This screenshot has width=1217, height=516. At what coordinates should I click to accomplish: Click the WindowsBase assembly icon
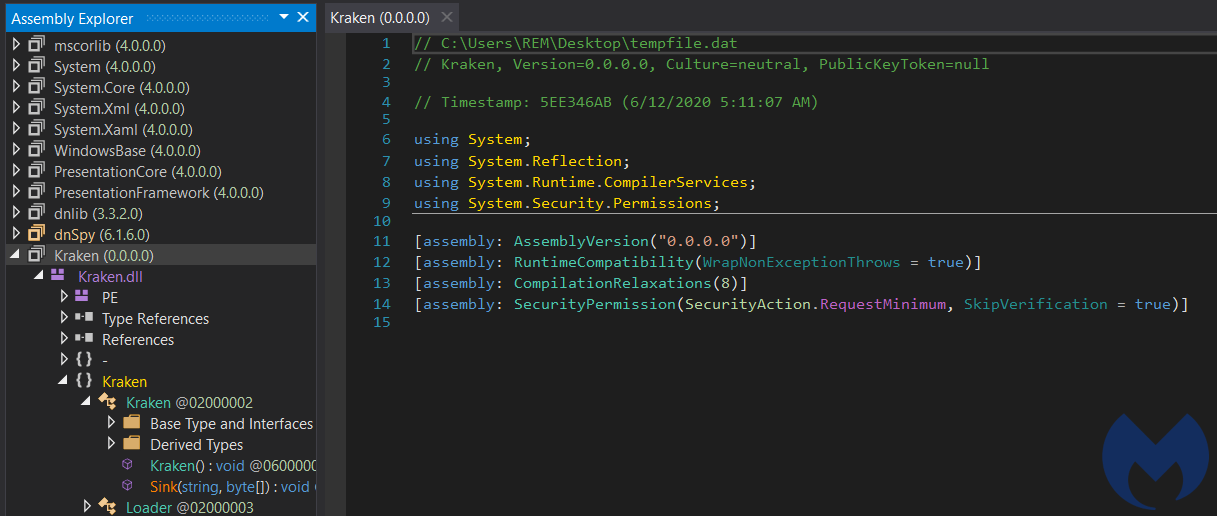pos(37,150)
